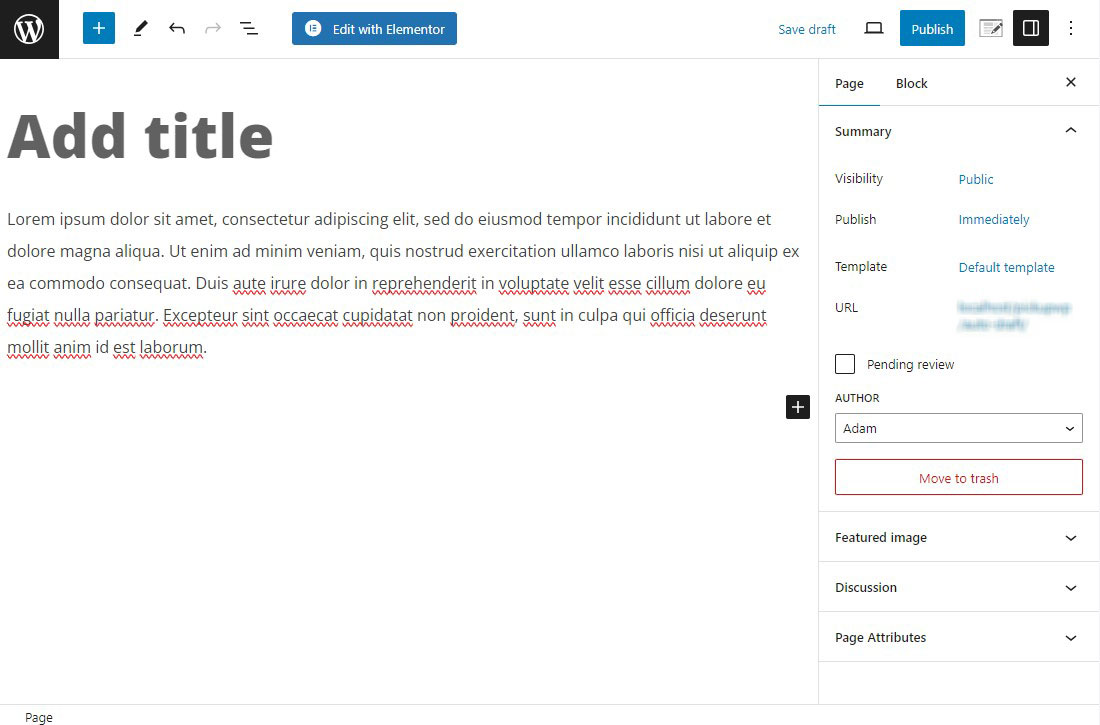Collapse the Summary section
The image size is (1100, 725).
(x=958, y=131)
